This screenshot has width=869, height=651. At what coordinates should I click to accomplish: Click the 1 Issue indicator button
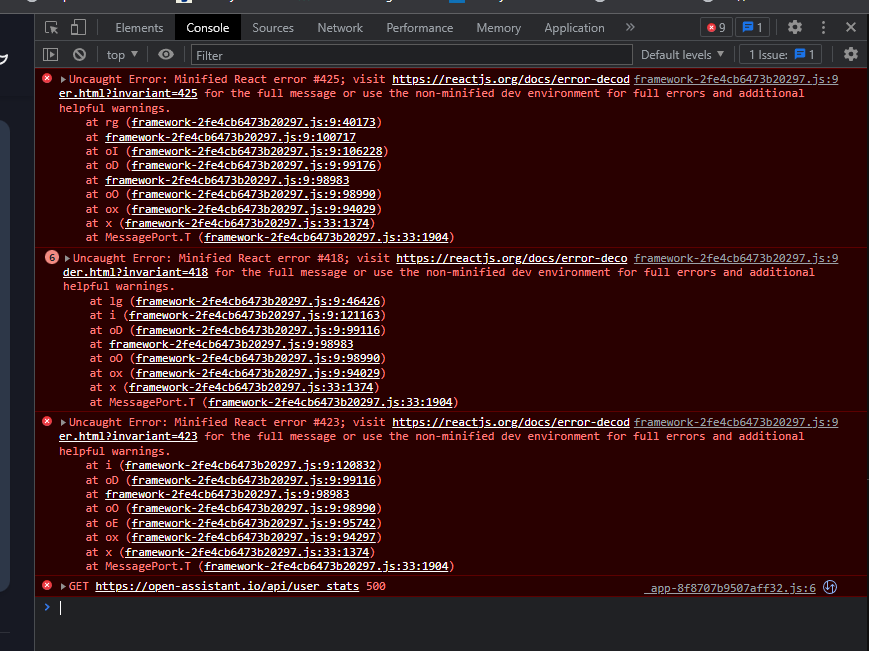[781, 55]
